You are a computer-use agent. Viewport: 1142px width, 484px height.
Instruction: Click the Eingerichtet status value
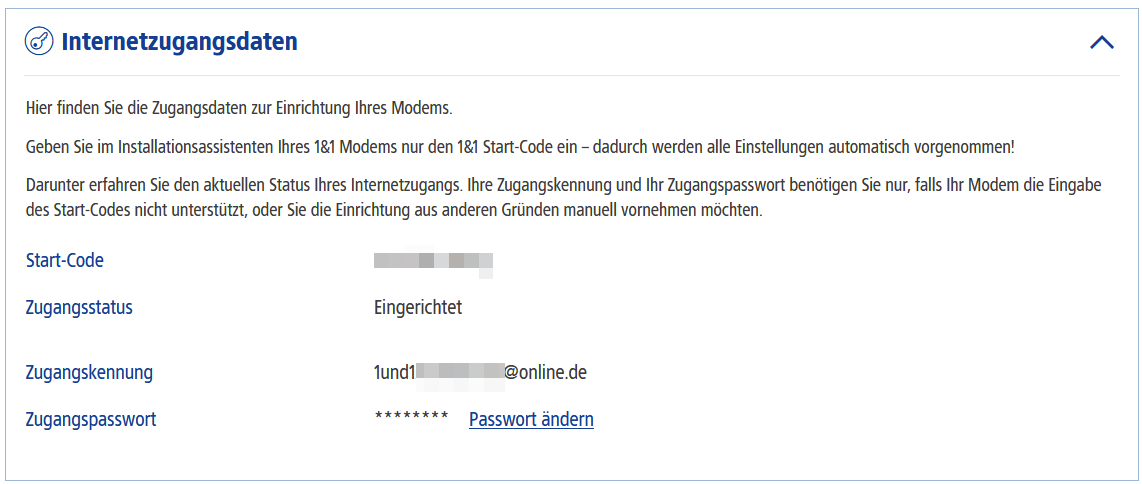[418, 308]
